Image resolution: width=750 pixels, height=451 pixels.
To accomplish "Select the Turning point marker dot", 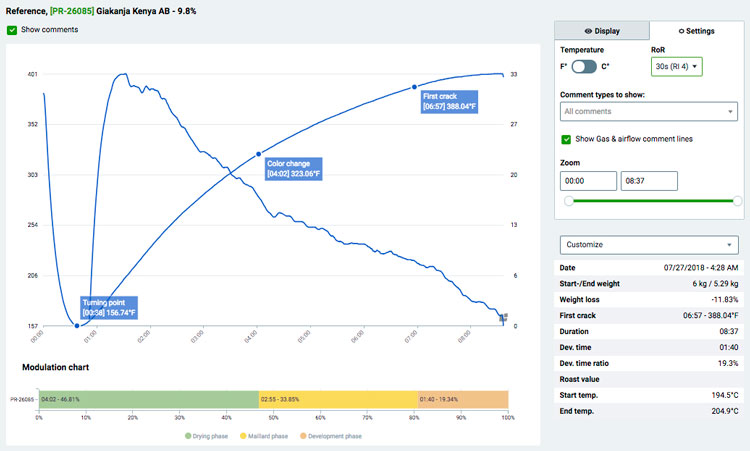I will [77, 326].
